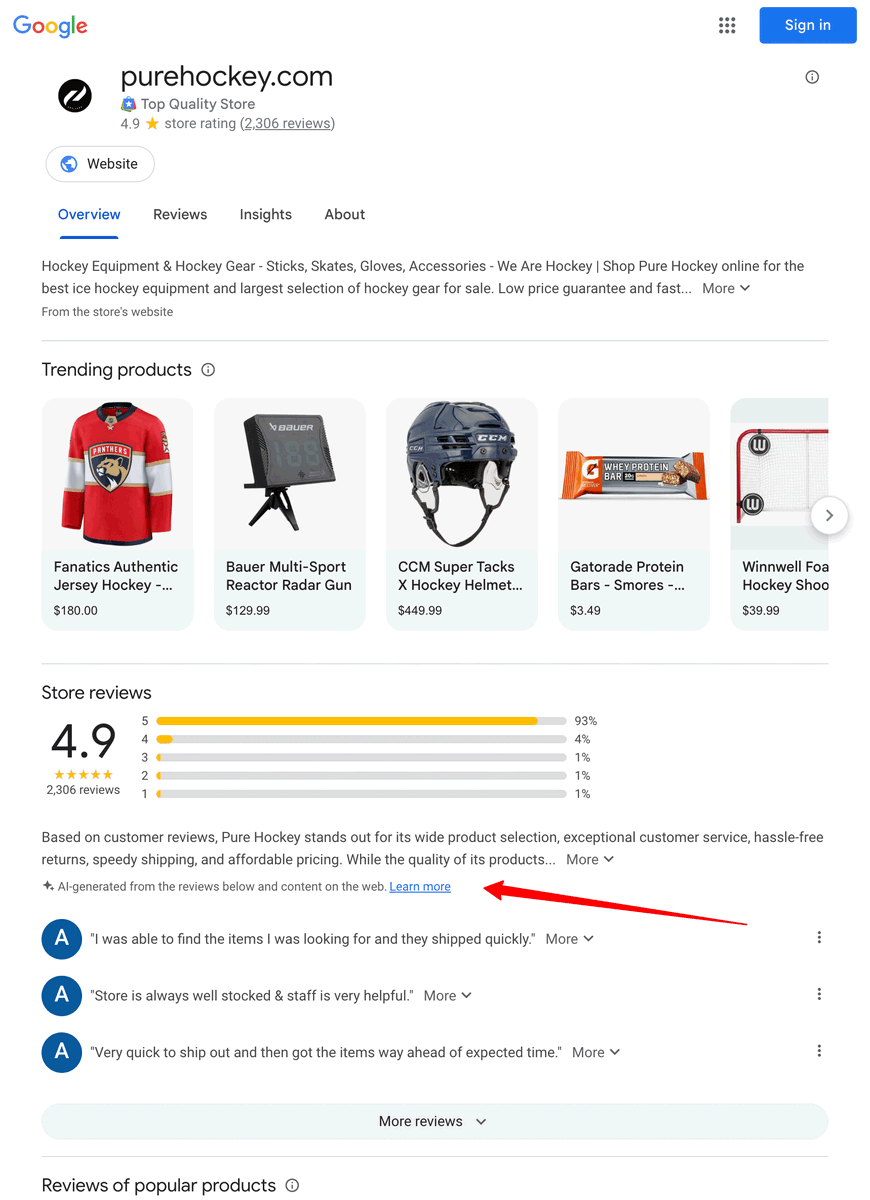Click info icon next to Reviews of popular products
870x1200 pixels.
292,1185
